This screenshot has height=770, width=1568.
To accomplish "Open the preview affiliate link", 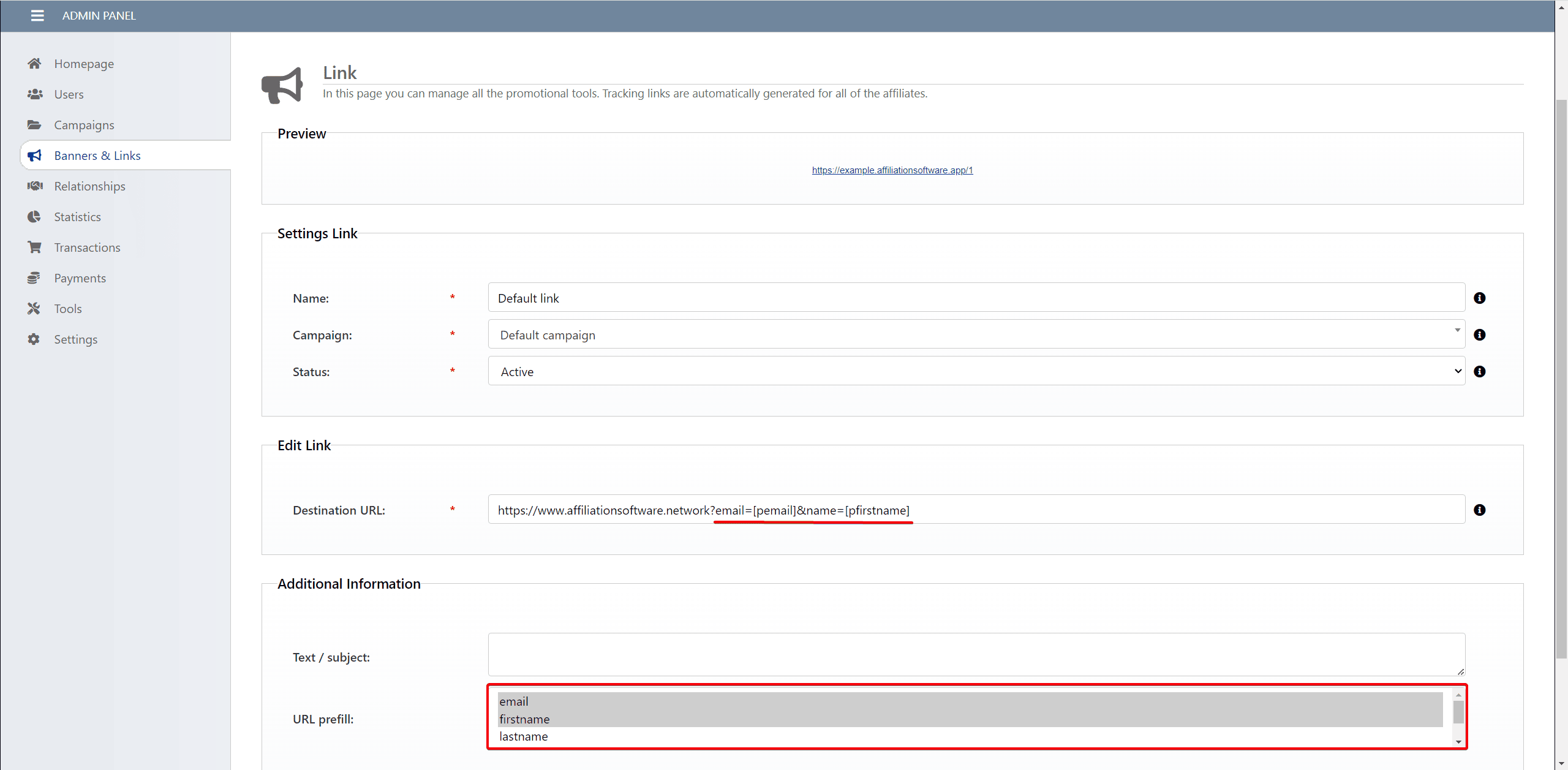I will click(892, 170).
